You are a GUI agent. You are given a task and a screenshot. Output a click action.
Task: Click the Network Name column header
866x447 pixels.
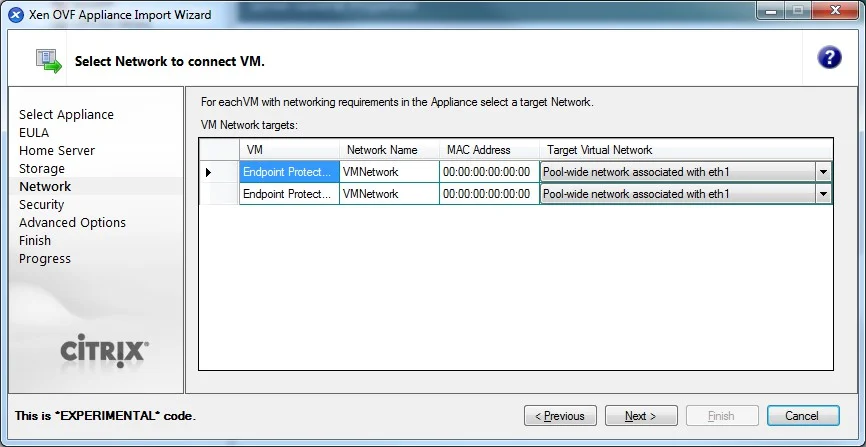pos(389,150)
